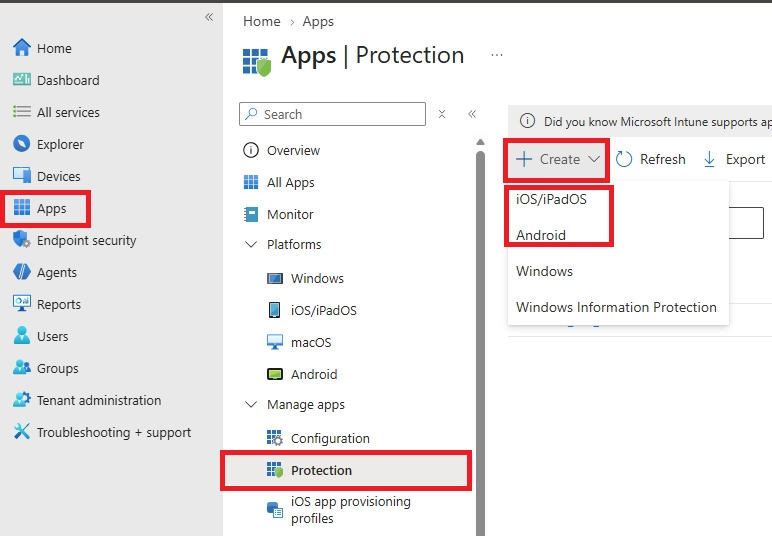
Task: Click the Refresh circular arrow icon
Action: 624,159
